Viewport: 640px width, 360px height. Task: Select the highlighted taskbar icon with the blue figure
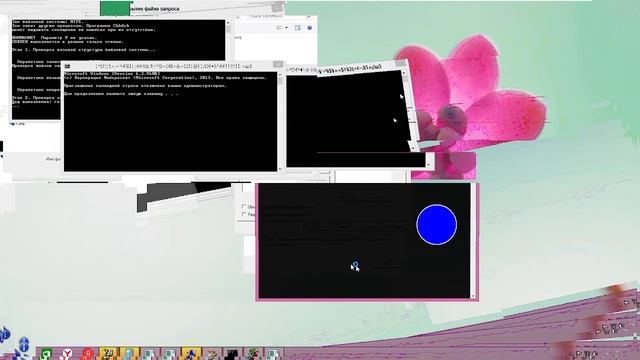(191, 353)
